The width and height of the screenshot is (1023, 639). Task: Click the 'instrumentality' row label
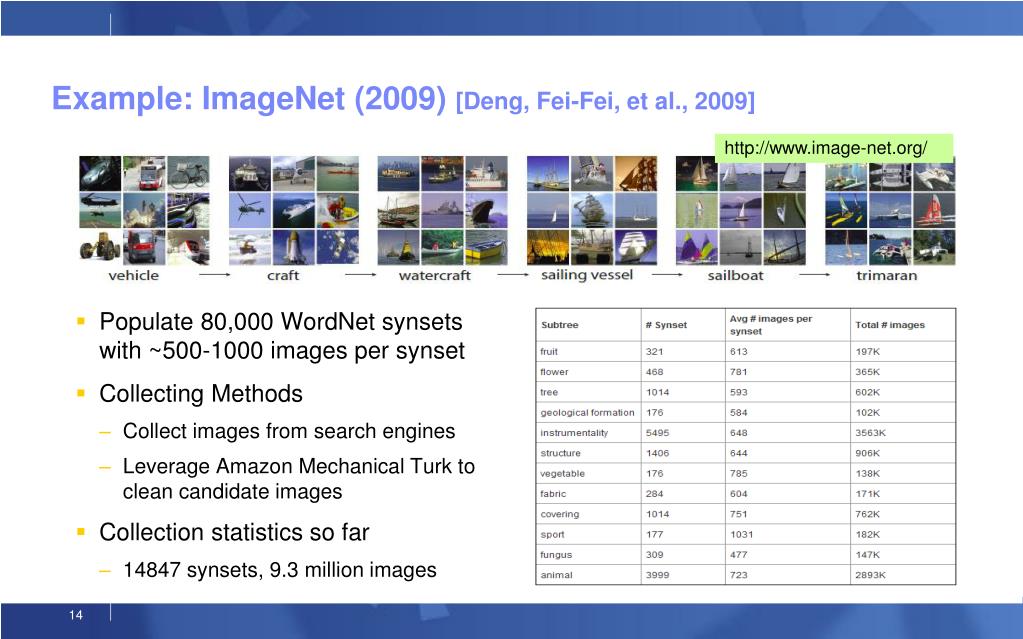pyautogui.click(x=574, y=433)
